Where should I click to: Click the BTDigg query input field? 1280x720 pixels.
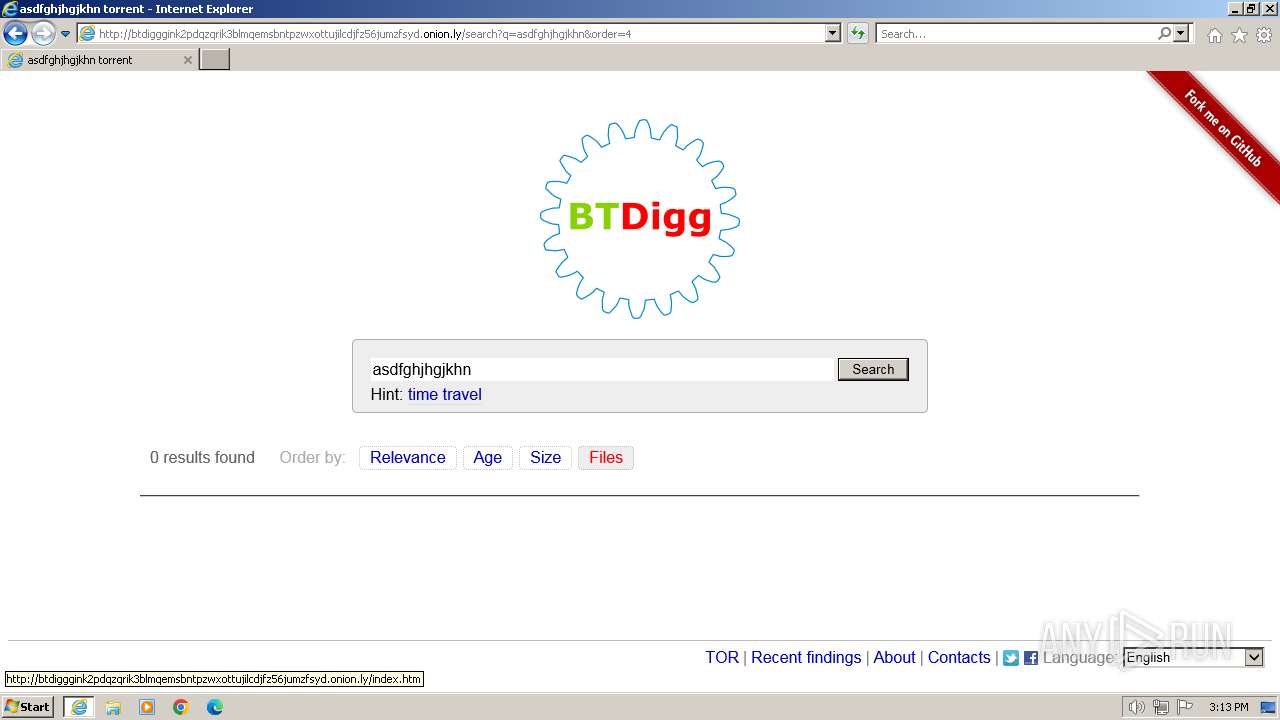pos(602,369)
